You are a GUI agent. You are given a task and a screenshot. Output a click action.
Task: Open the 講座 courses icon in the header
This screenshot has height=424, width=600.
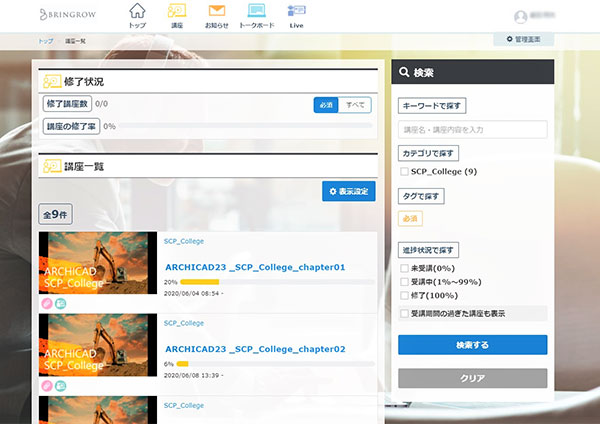pyautogui.click(x=176, y=15)
